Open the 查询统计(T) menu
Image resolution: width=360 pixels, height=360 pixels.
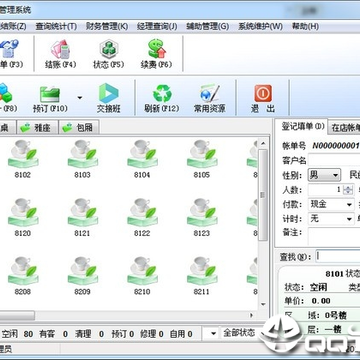coord(56,26)
